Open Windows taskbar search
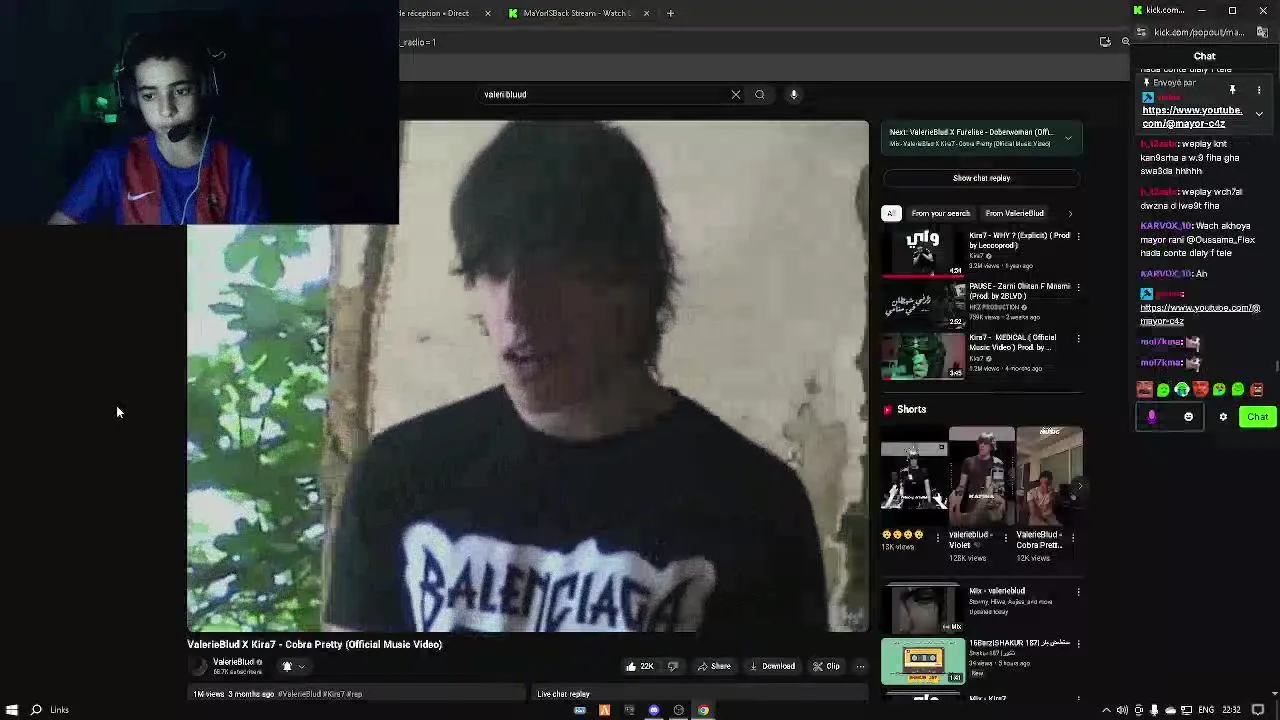1280x720 pixels. (36, 710)
